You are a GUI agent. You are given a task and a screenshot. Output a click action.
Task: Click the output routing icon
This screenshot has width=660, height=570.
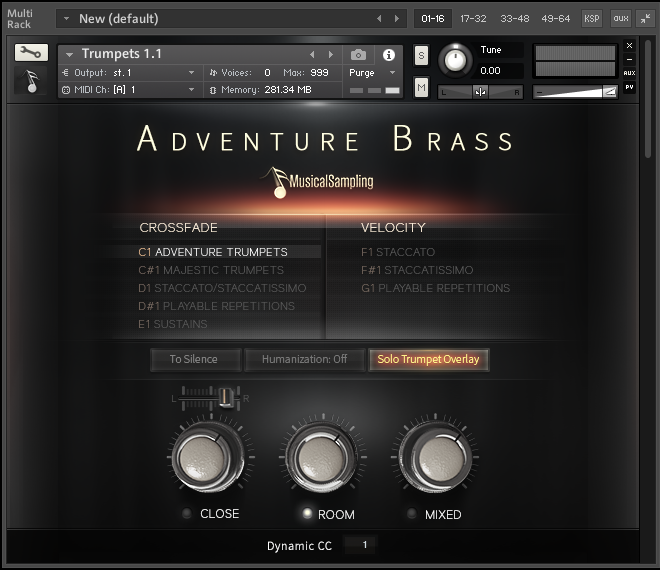(x=66, y=73)
